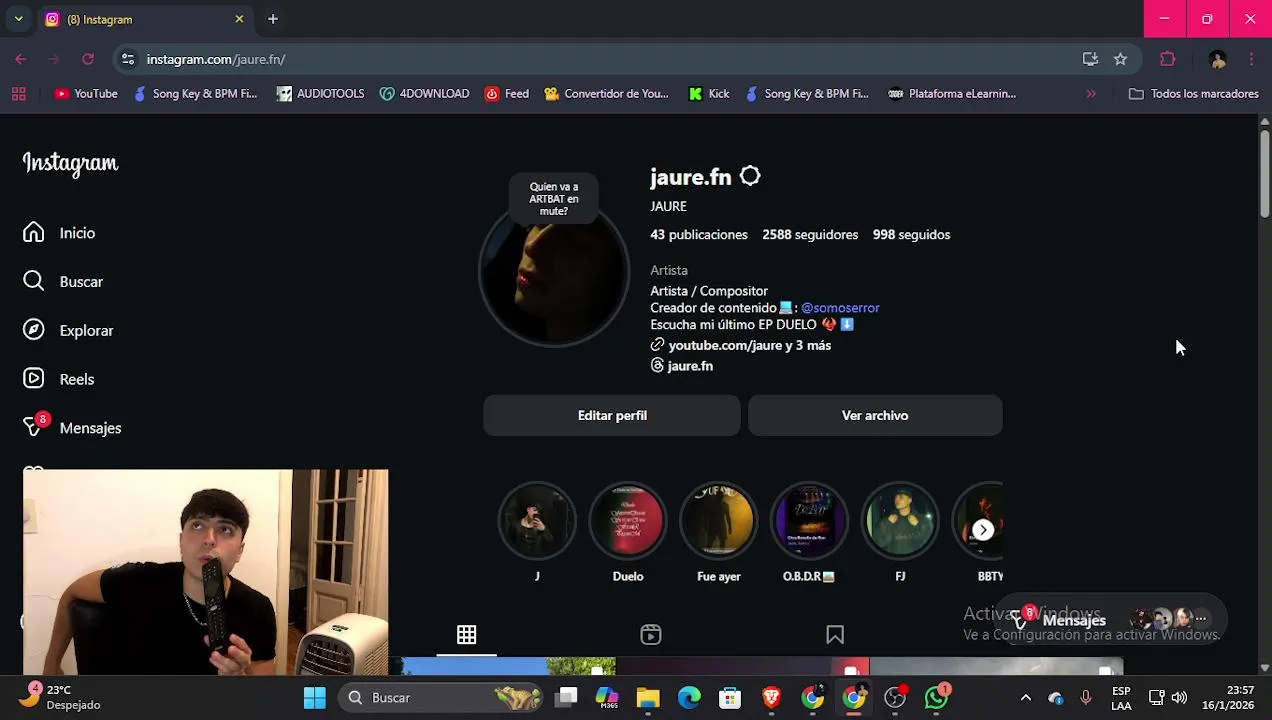Close the Instagram tab
The width and height of the screenshot is (1272, 720).
click(x=239, y=19)
